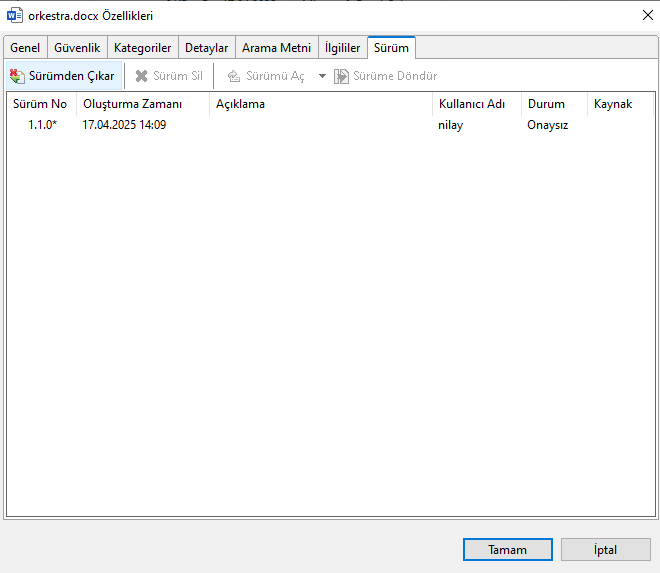Switch to the Genel tab
660x573 pixels.
pyautogui.click(x=25, y=48)
